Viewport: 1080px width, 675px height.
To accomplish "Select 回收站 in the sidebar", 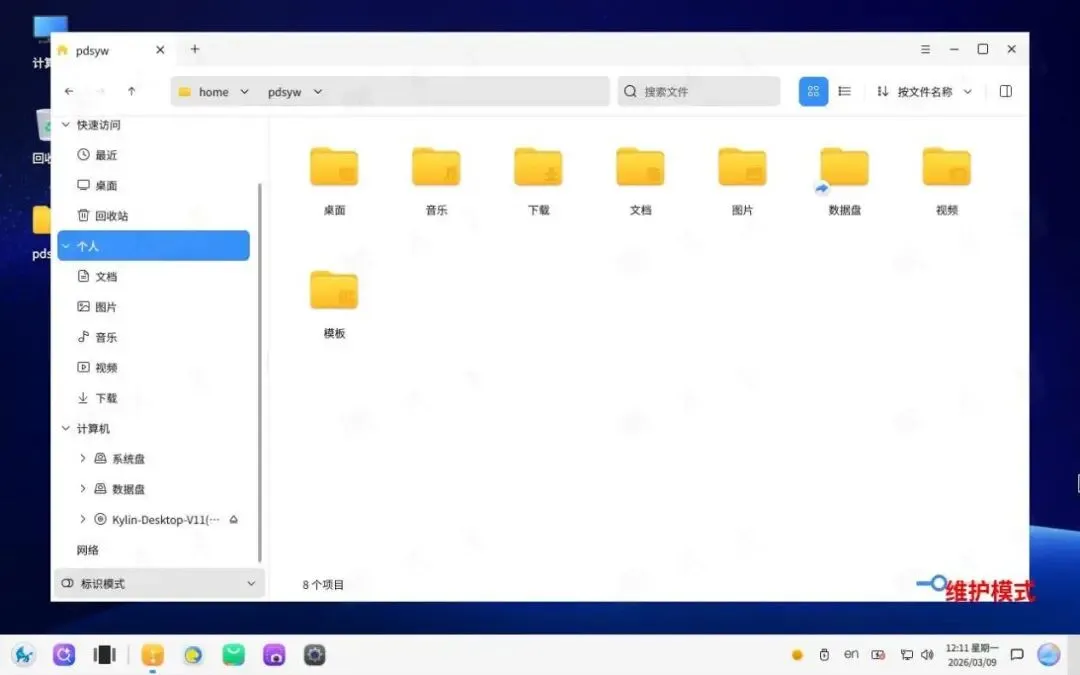I will (112, 216).
